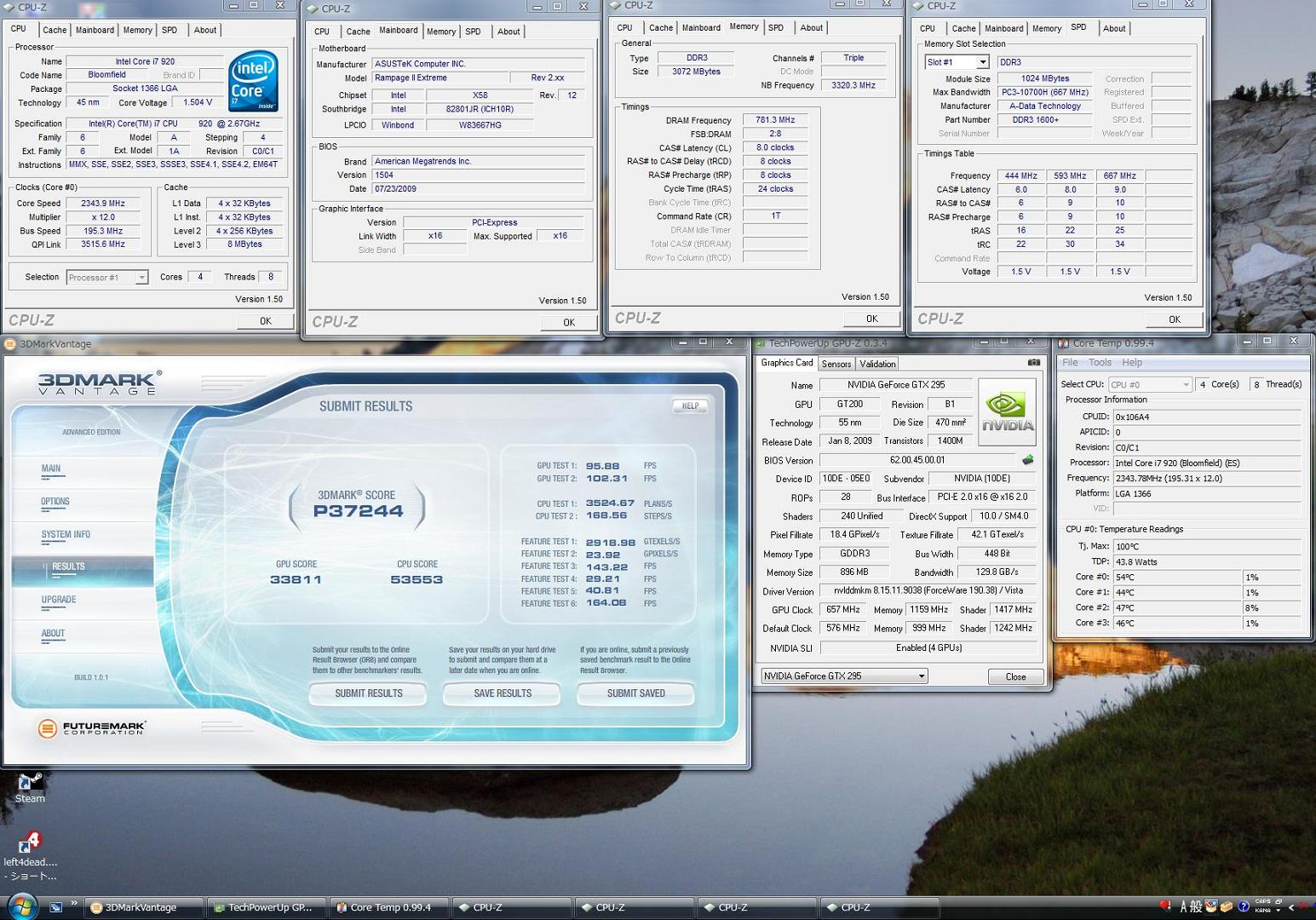Image resolution: width=1316 pixels, height=920 pixels.
Task: Open the File menu in Core Temp
Action: (x=1070, y=362)
